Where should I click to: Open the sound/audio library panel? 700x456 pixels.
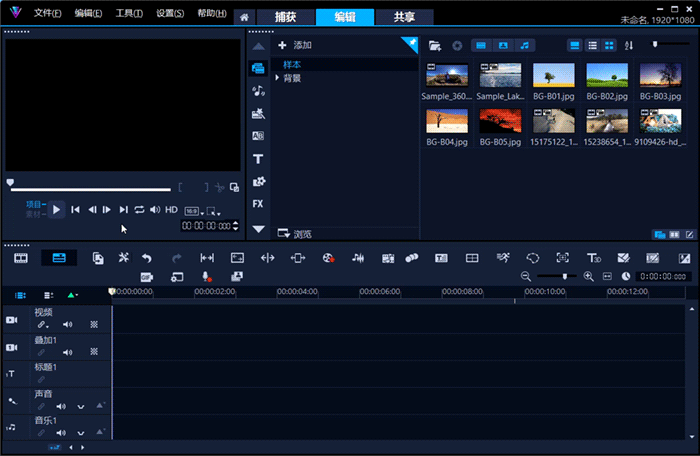coord(258,91)
